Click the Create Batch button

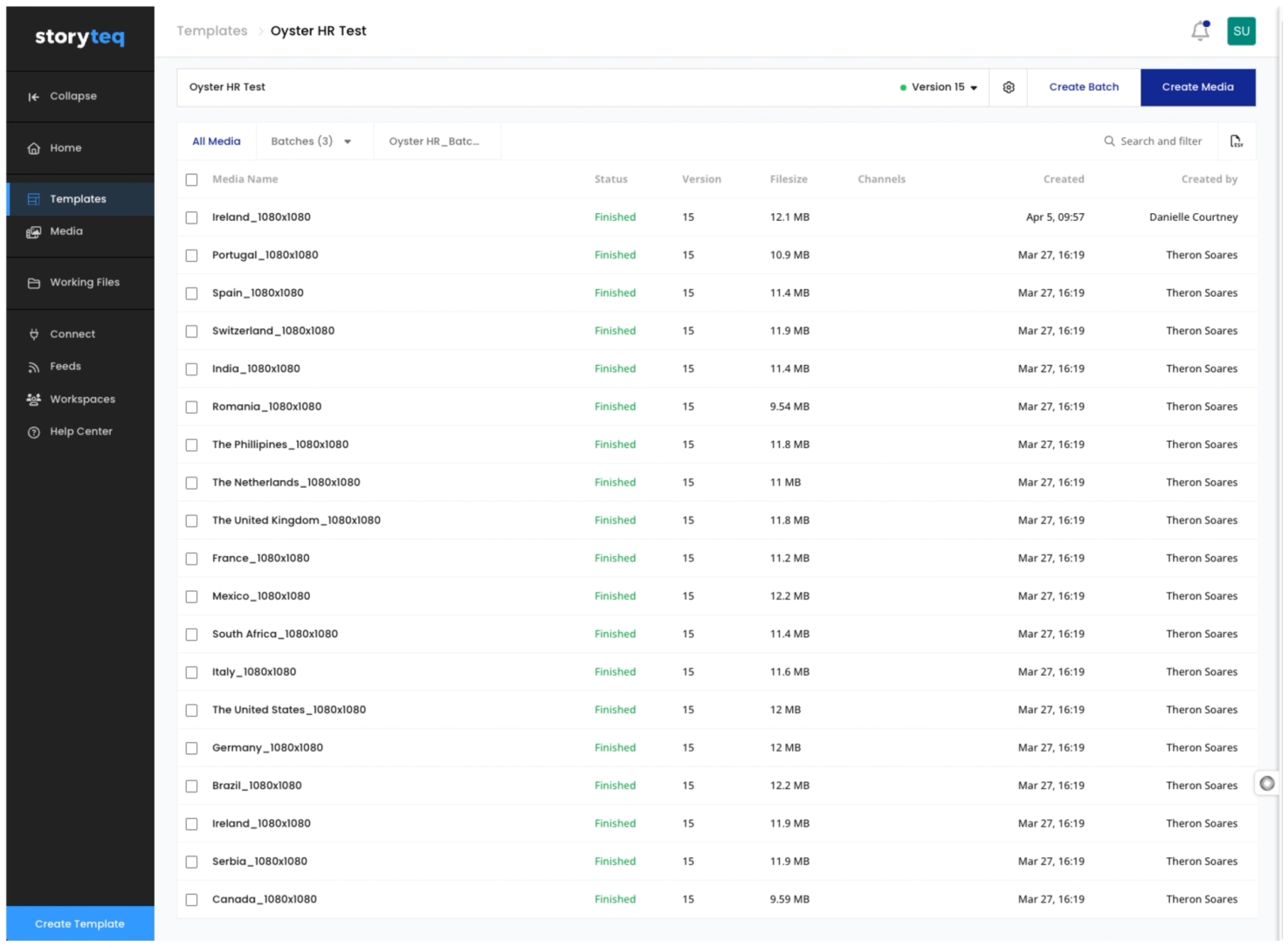tap(1083, 87)
